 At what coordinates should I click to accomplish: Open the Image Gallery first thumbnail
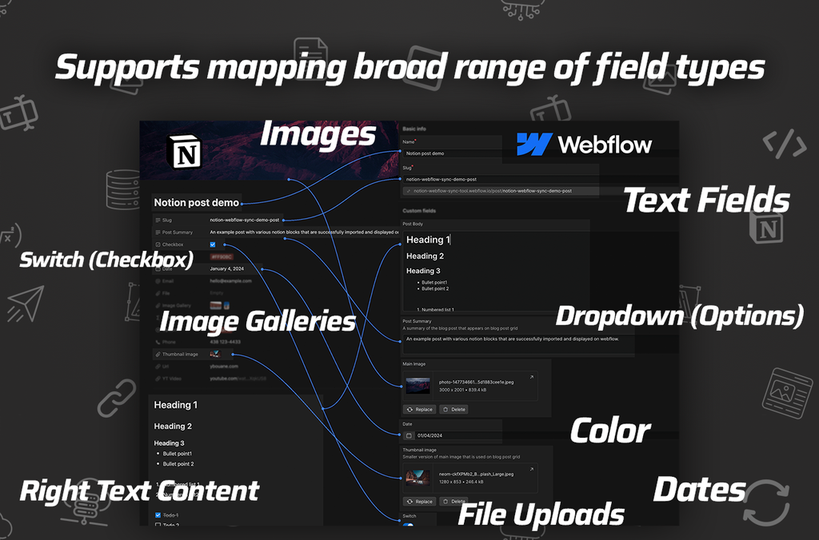coord(215,305)
